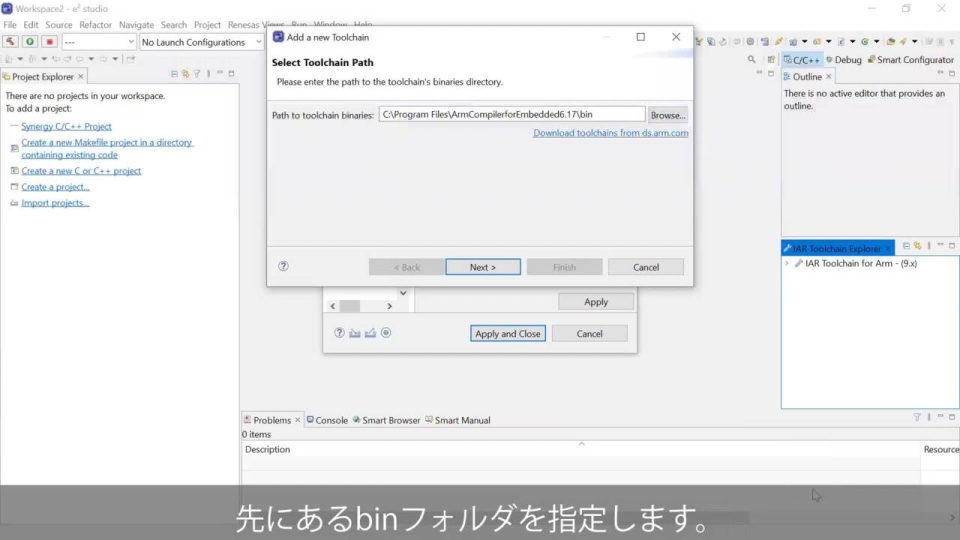
Task: Open Project Explorer view menu dots
Action: [209, 73]
